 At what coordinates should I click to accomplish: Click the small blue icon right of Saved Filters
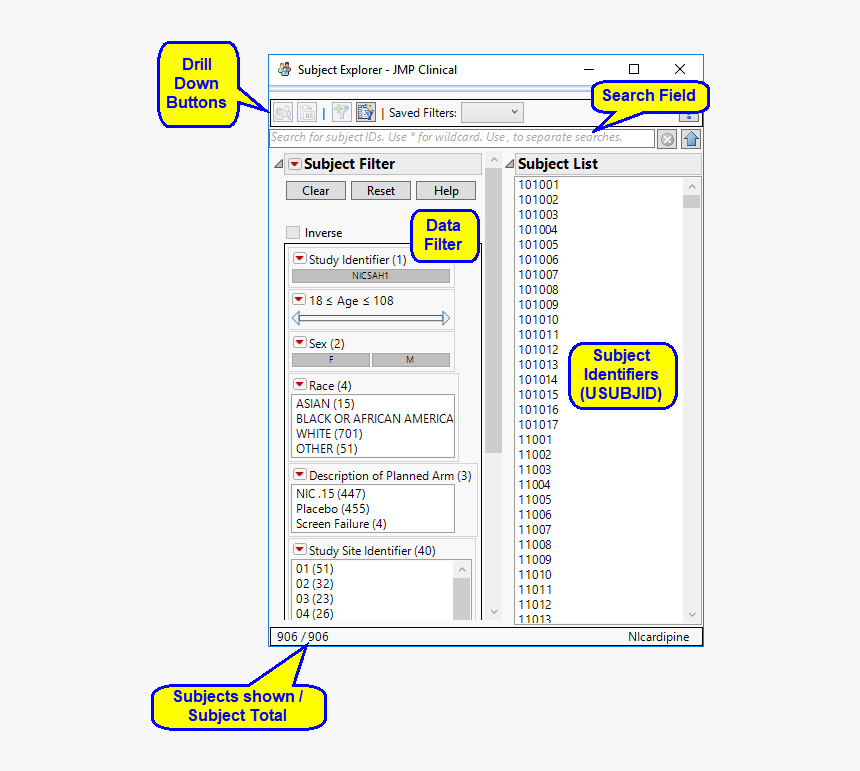tap(690, 116)
